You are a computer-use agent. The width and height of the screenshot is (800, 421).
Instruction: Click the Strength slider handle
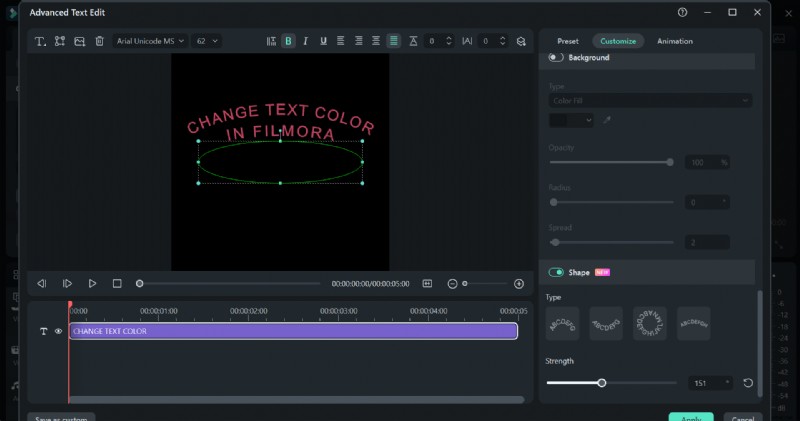602,383
